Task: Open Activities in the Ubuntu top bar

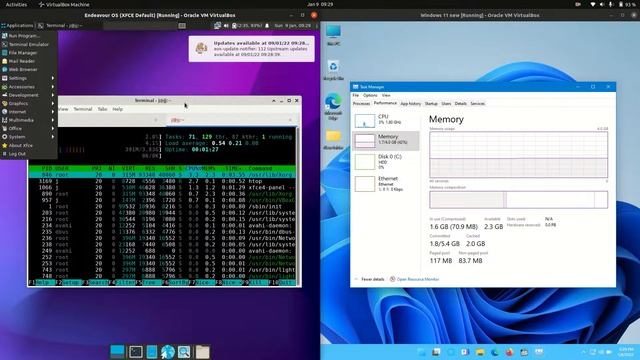Action: tap(16, 4)
